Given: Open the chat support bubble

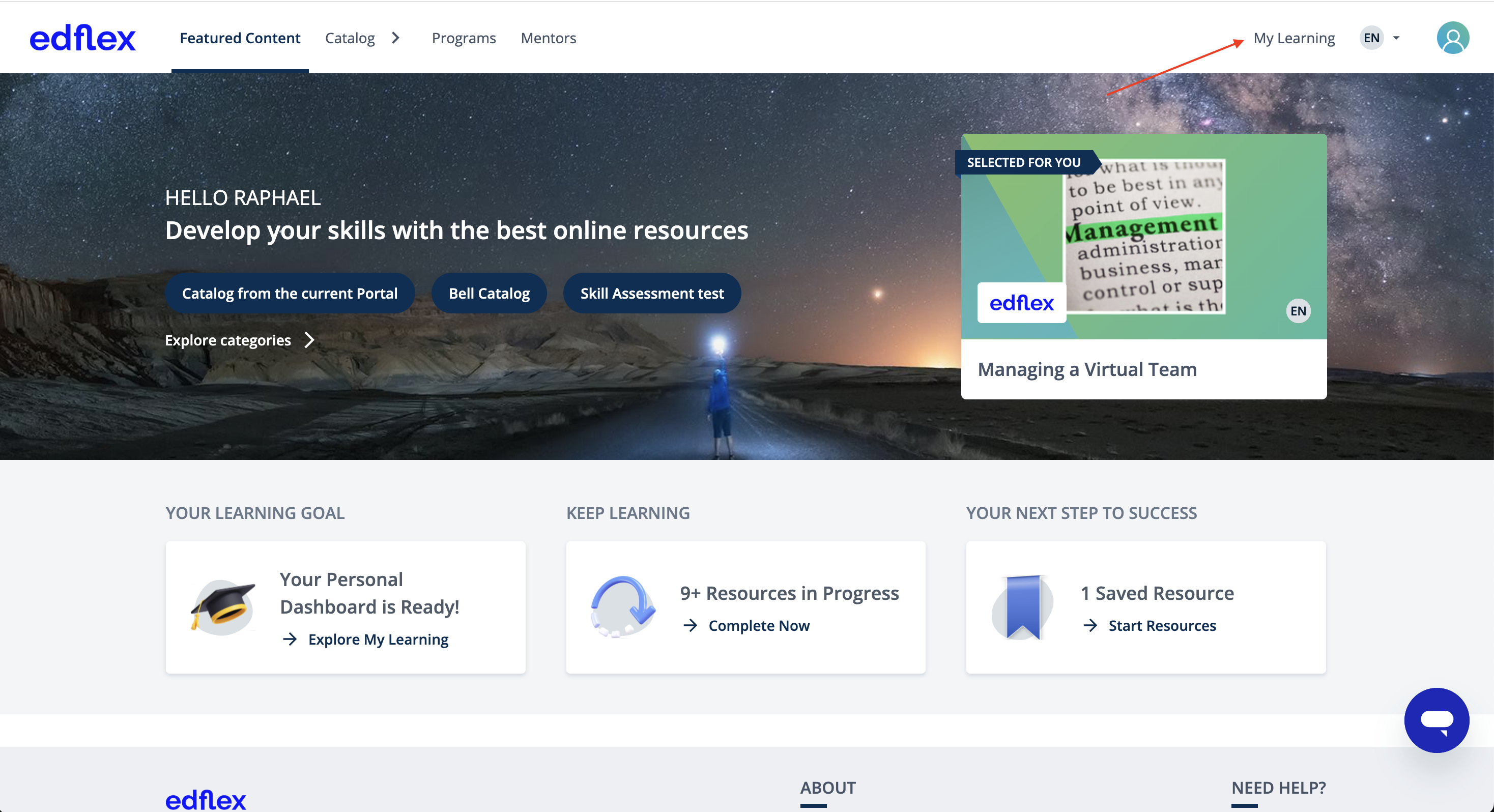Looking at the screenshot, I should pyautogui.click(x=1436, y=720).
